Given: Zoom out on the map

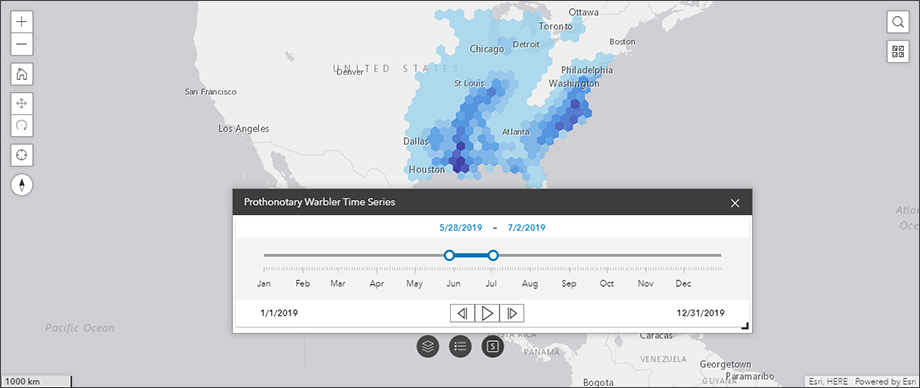Looking at the screenshot, I should pyautogui.click(x=22, y=45).
